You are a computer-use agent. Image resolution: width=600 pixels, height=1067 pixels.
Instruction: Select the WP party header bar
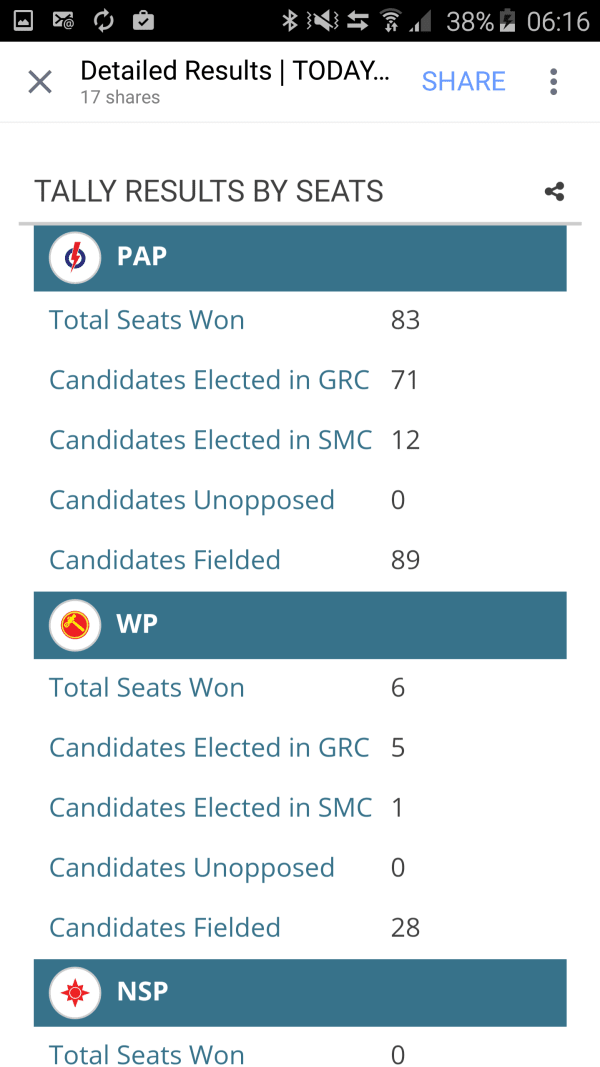(x=300, y=625)
